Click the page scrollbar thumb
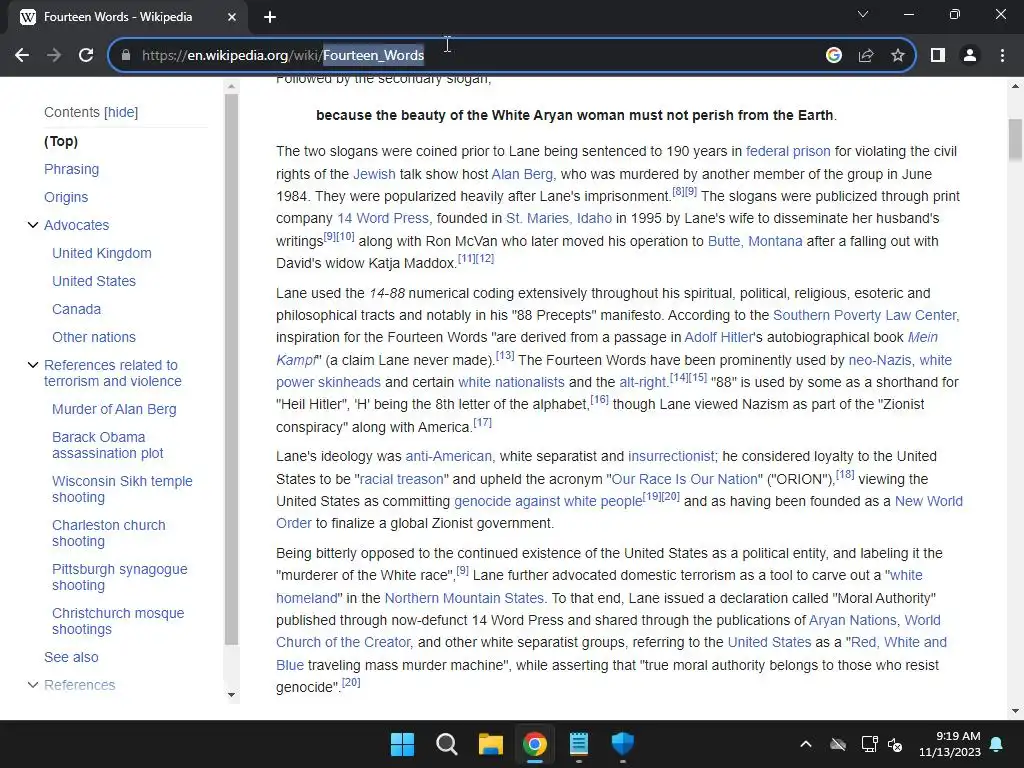The image size is (1024, 768). [1015, 139]
